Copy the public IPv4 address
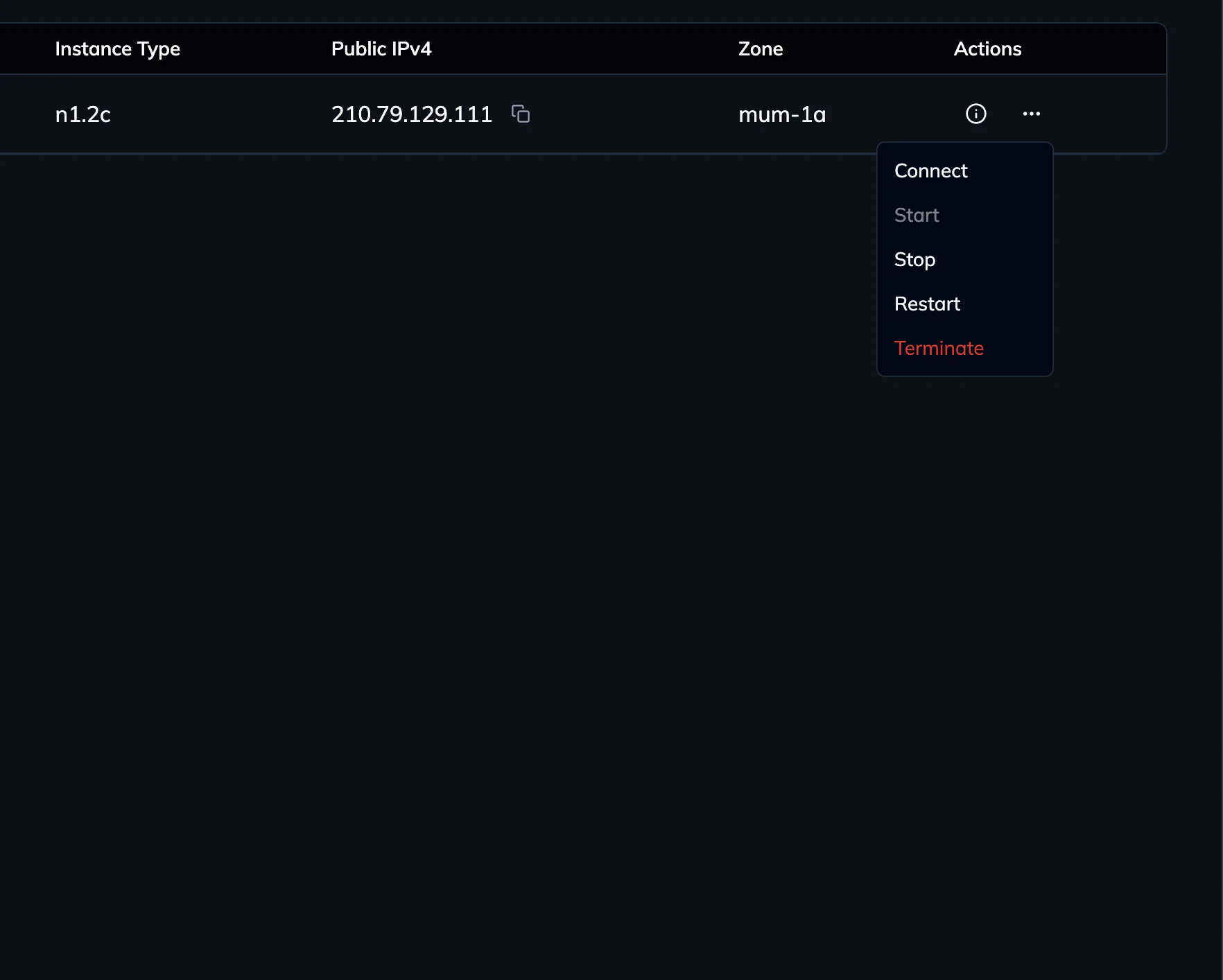1223x980 pixels. point(521,114)
